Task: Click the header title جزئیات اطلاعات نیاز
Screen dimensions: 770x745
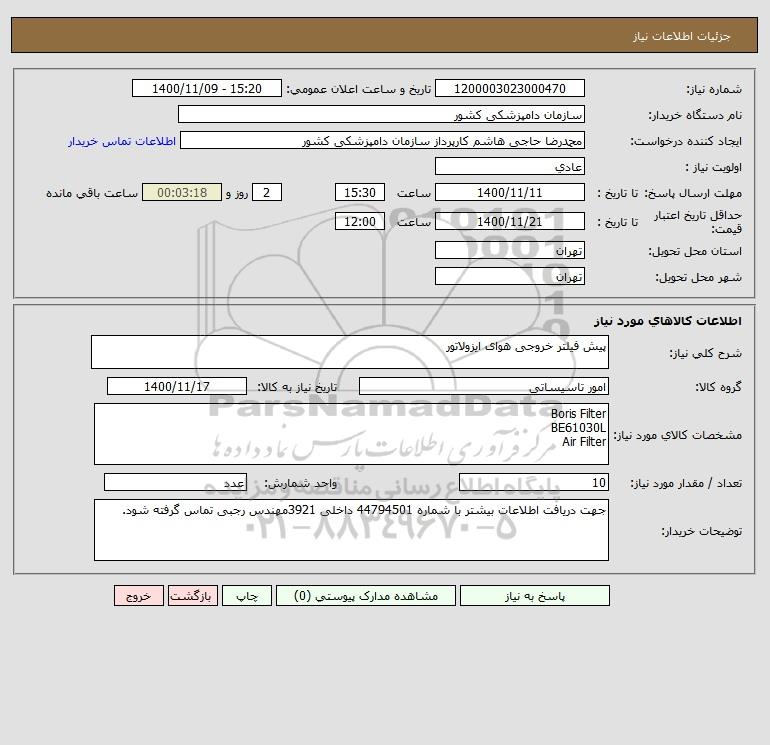Action: (x=682, y=36)
